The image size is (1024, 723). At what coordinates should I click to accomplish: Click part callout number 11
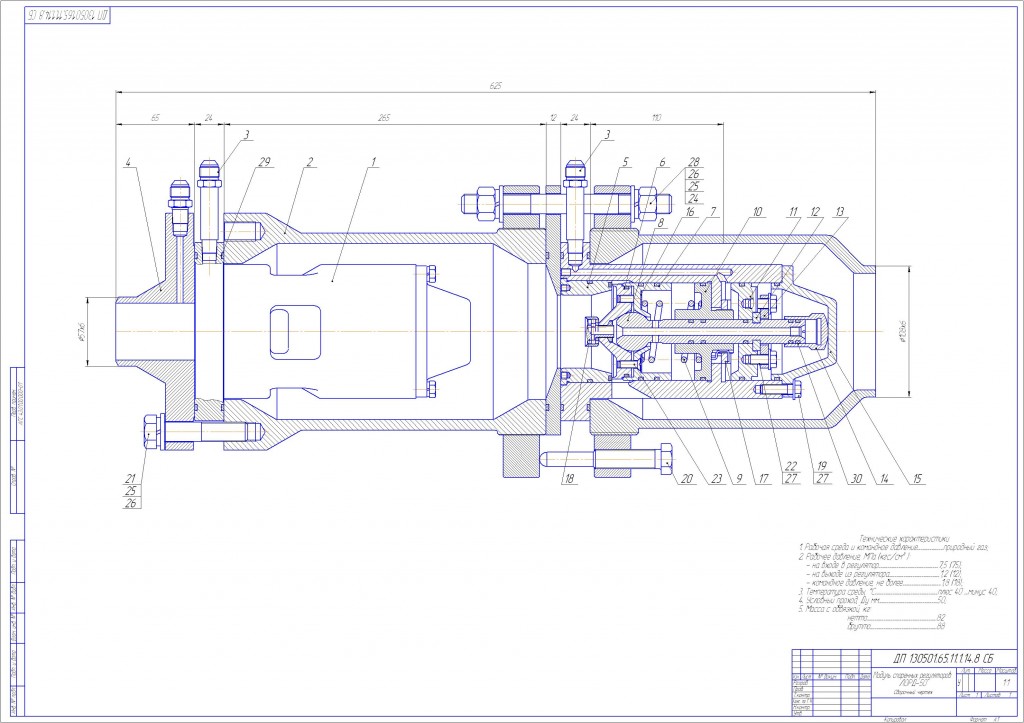click(x=793, y=211)
